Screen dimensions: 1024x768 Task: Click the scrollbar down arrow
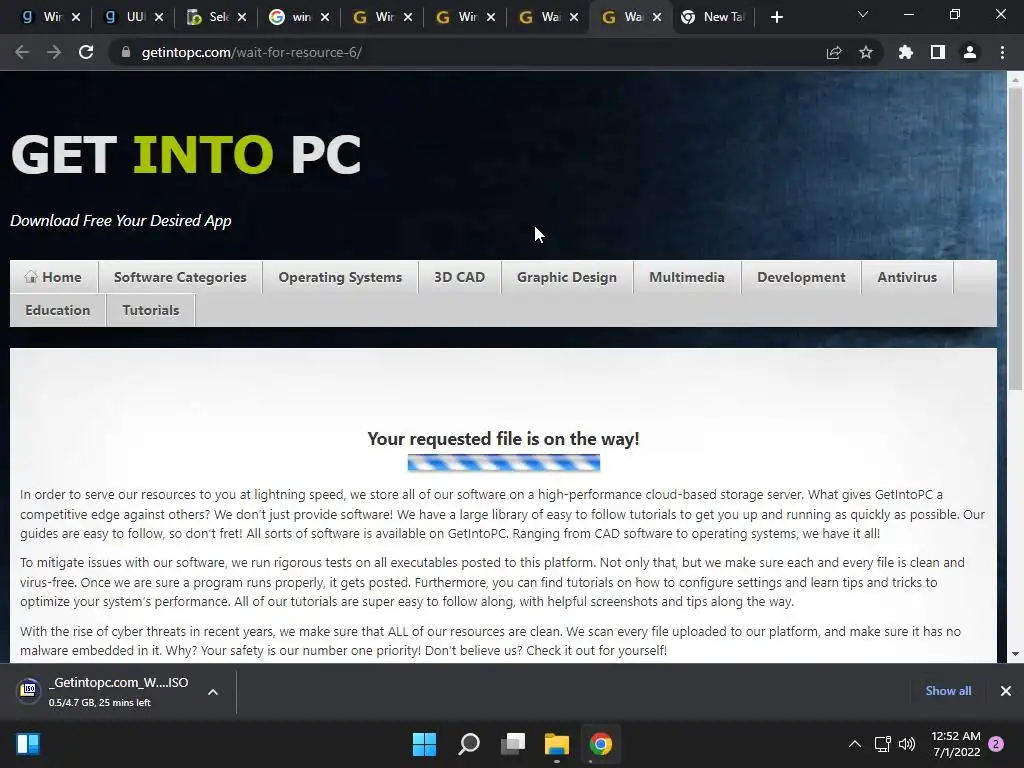pos(1015,653)
